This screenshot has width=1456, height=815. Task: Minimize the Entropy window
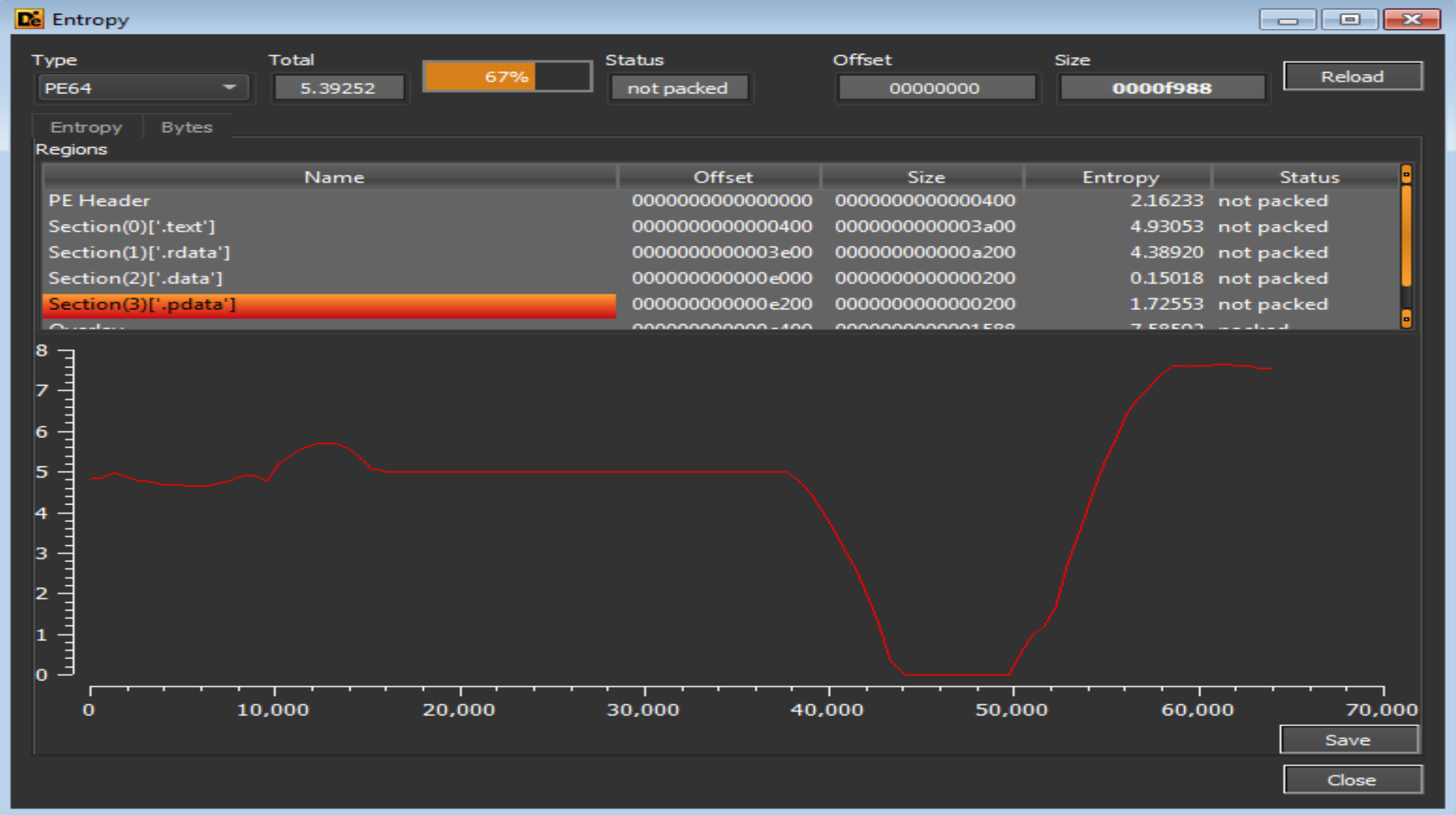[x=1287, y=20]
